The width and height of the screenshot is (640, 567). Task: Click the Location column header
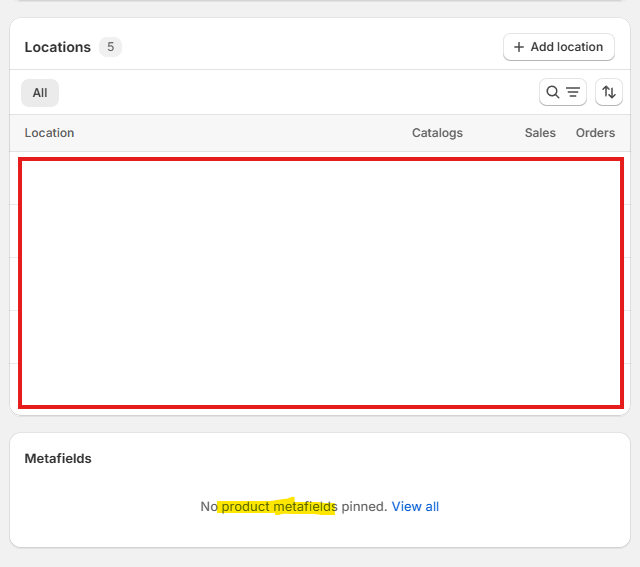[49, 133]
